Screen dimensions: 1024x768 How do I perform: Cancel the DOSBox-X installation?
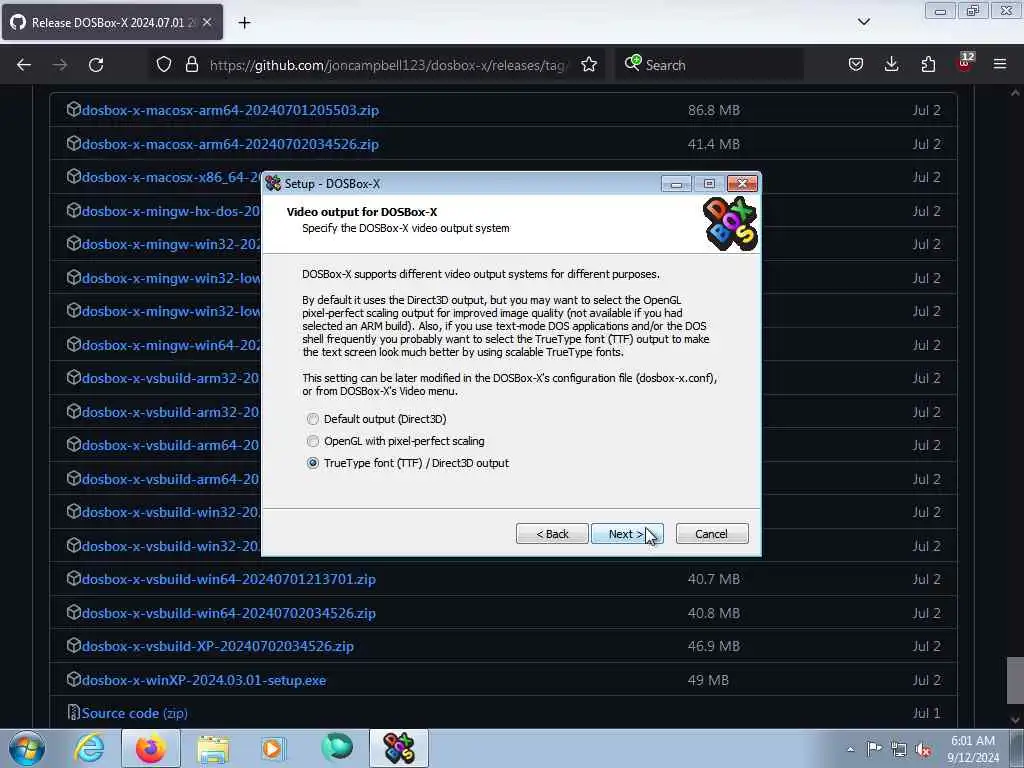coord(712,534)
